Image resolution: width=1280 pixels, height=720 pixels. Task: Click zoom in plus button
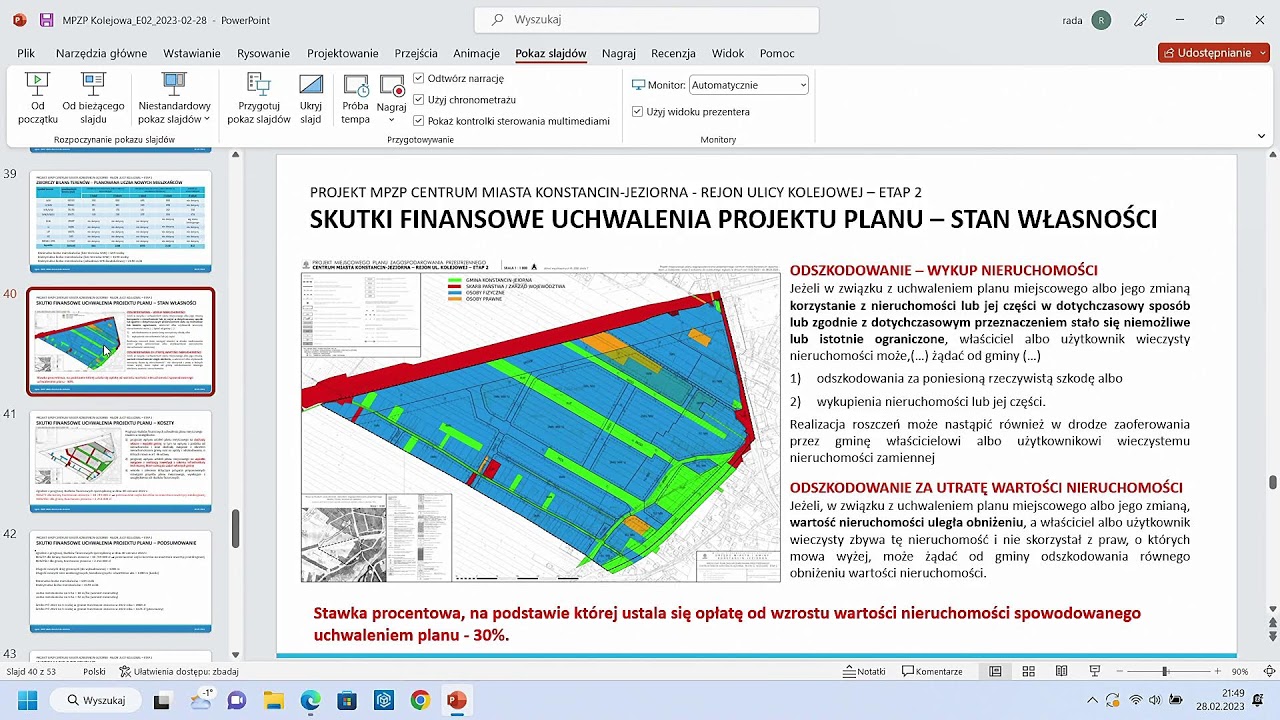pyautogui.click(x=1217, y=672)
